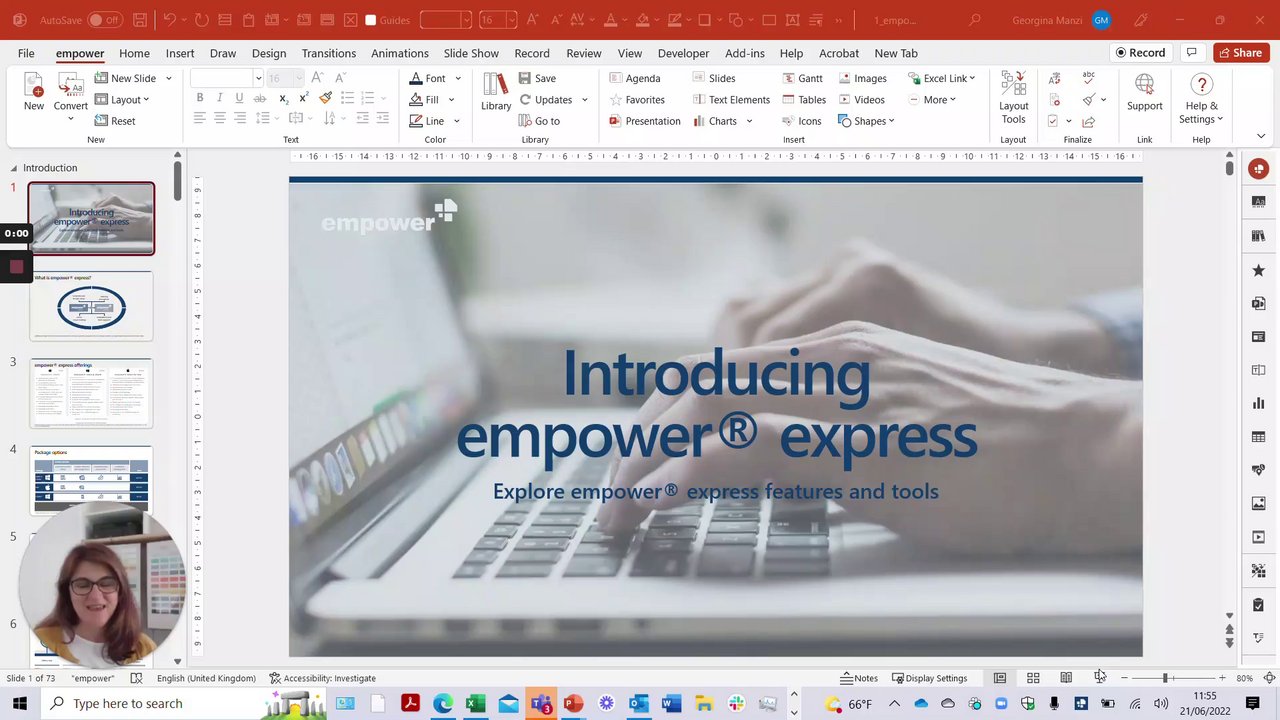Toggle underline formatting
Viewport: 1280px width, 720px height.
coord(239,98)
